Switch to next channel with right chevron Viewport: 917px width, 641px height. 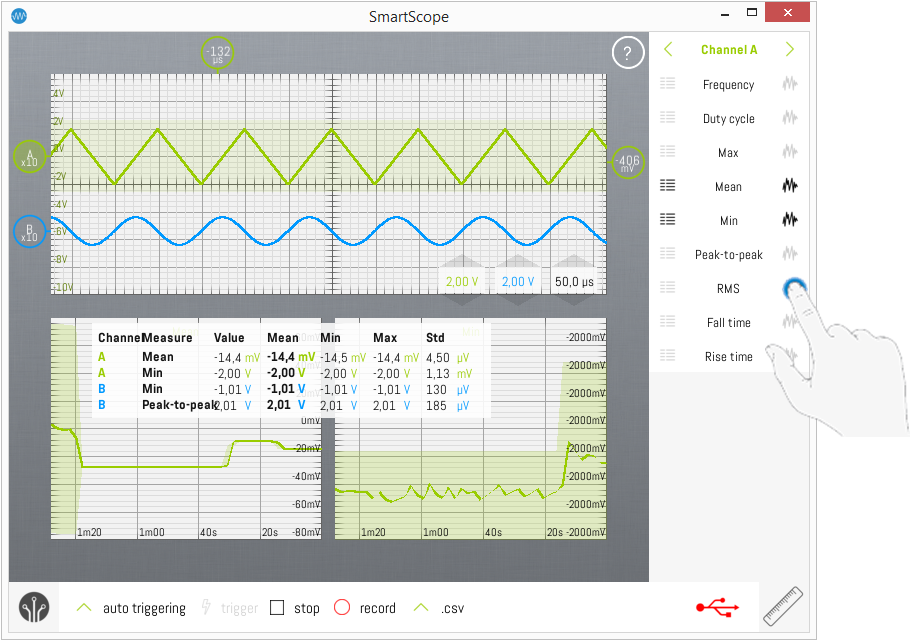pyautogui.click(x=790, y=50)
